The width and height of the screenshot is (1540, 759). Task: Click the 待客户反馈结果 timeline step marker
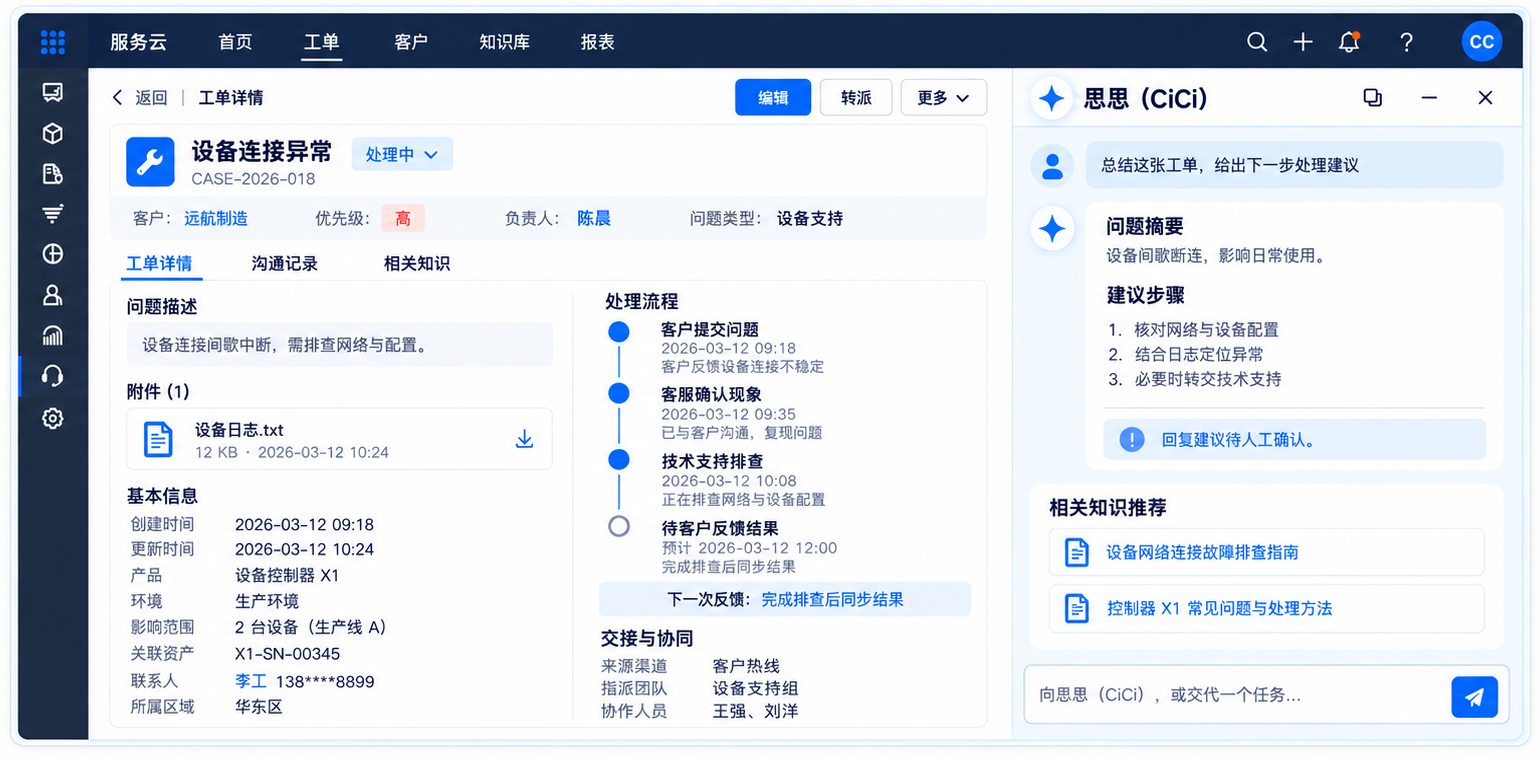point(619,526)
